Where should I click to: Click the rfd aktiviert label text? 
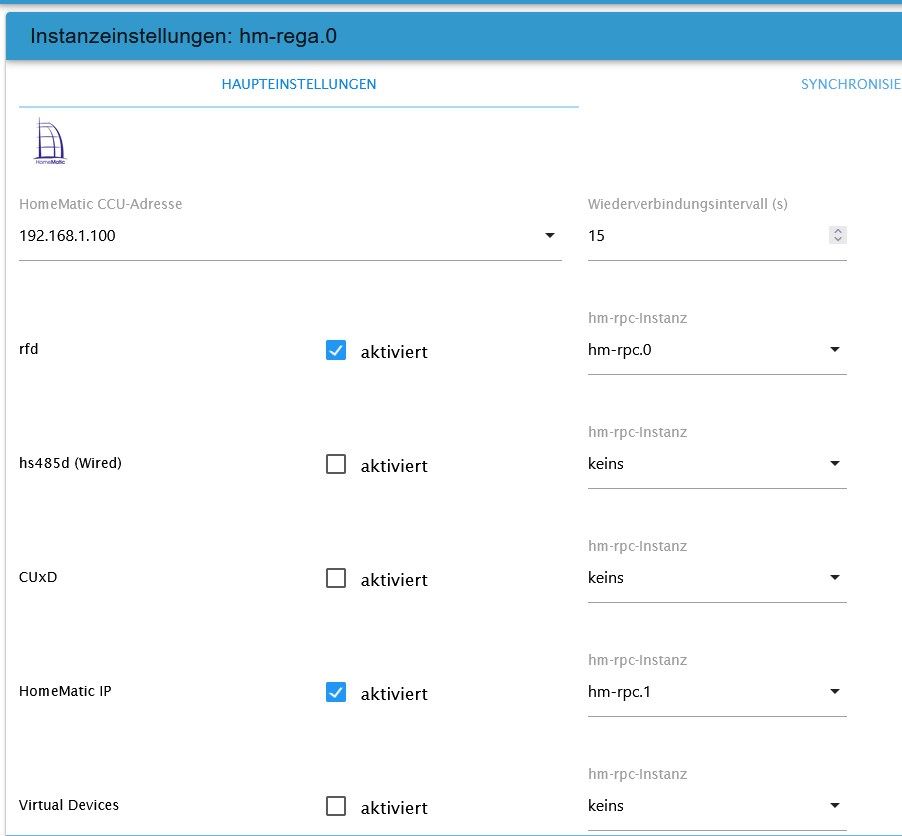click(394, 352)
